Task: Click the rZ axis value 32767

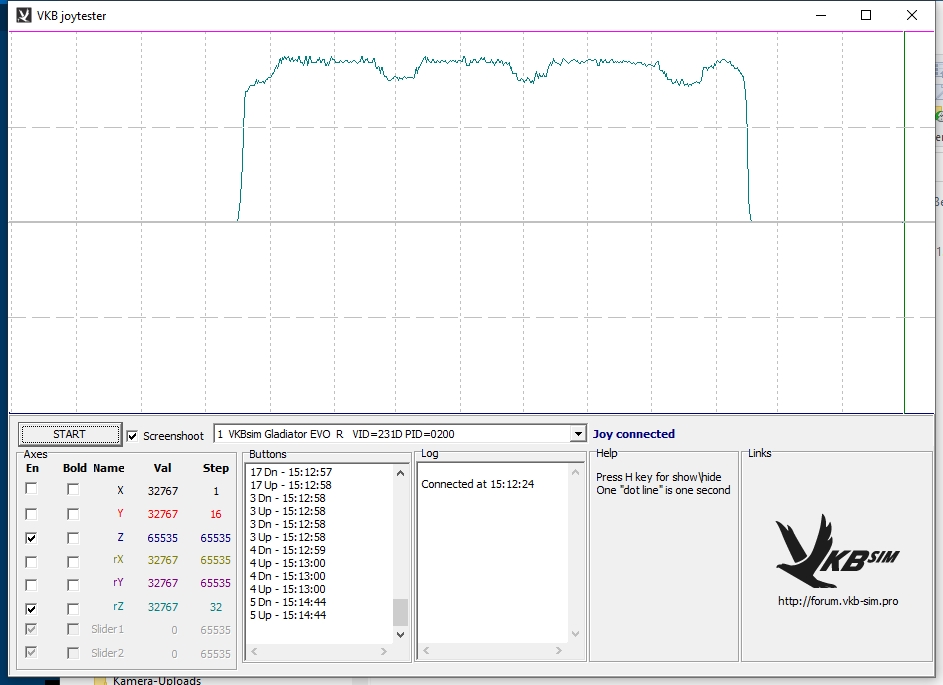Action: 163,607
